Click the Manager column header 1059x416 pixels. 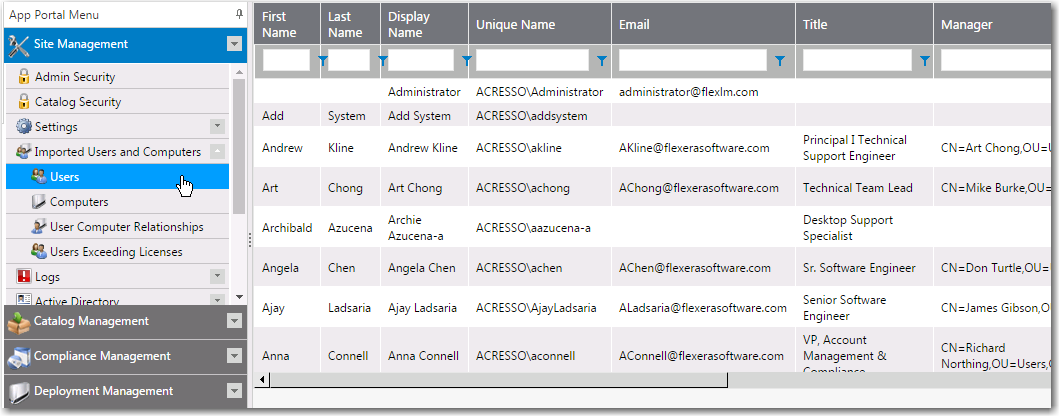tap(966, 24)
